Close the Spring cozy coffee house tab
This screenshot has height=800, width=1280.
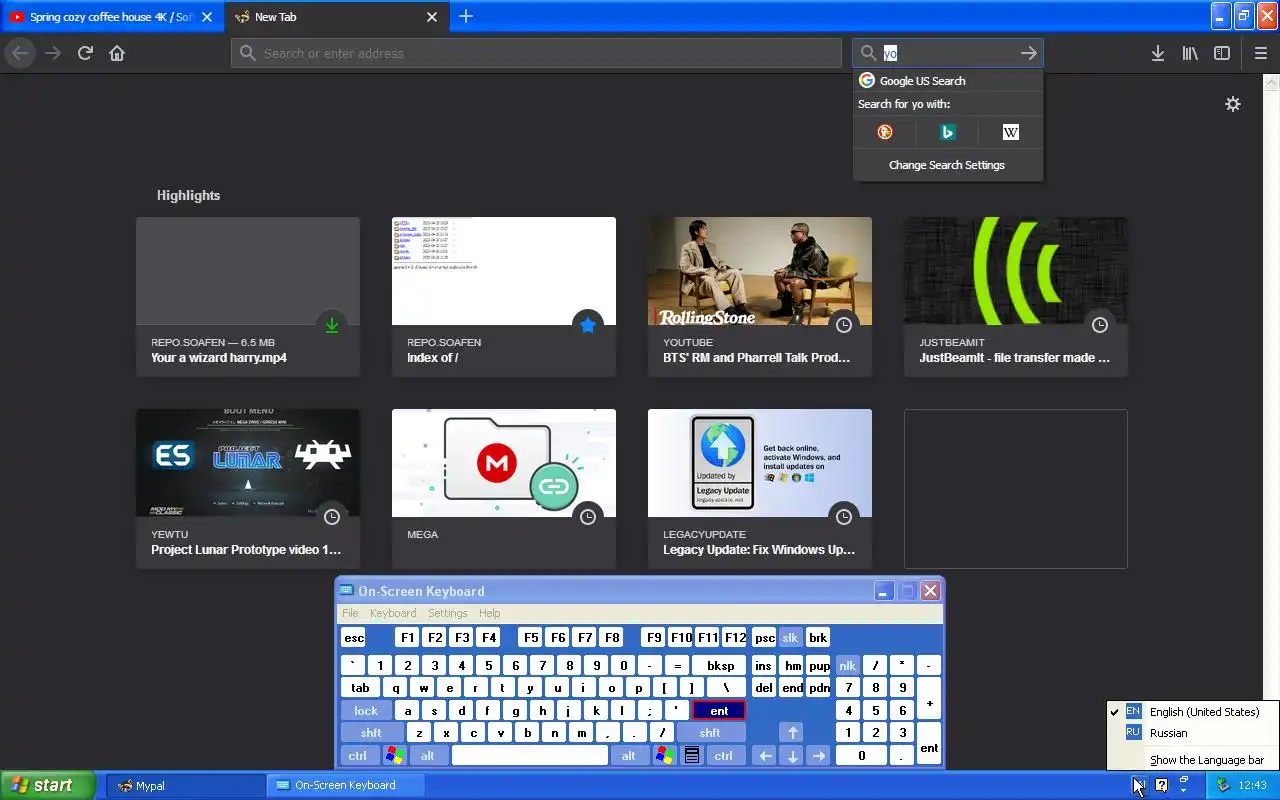[x=207, y=17]
